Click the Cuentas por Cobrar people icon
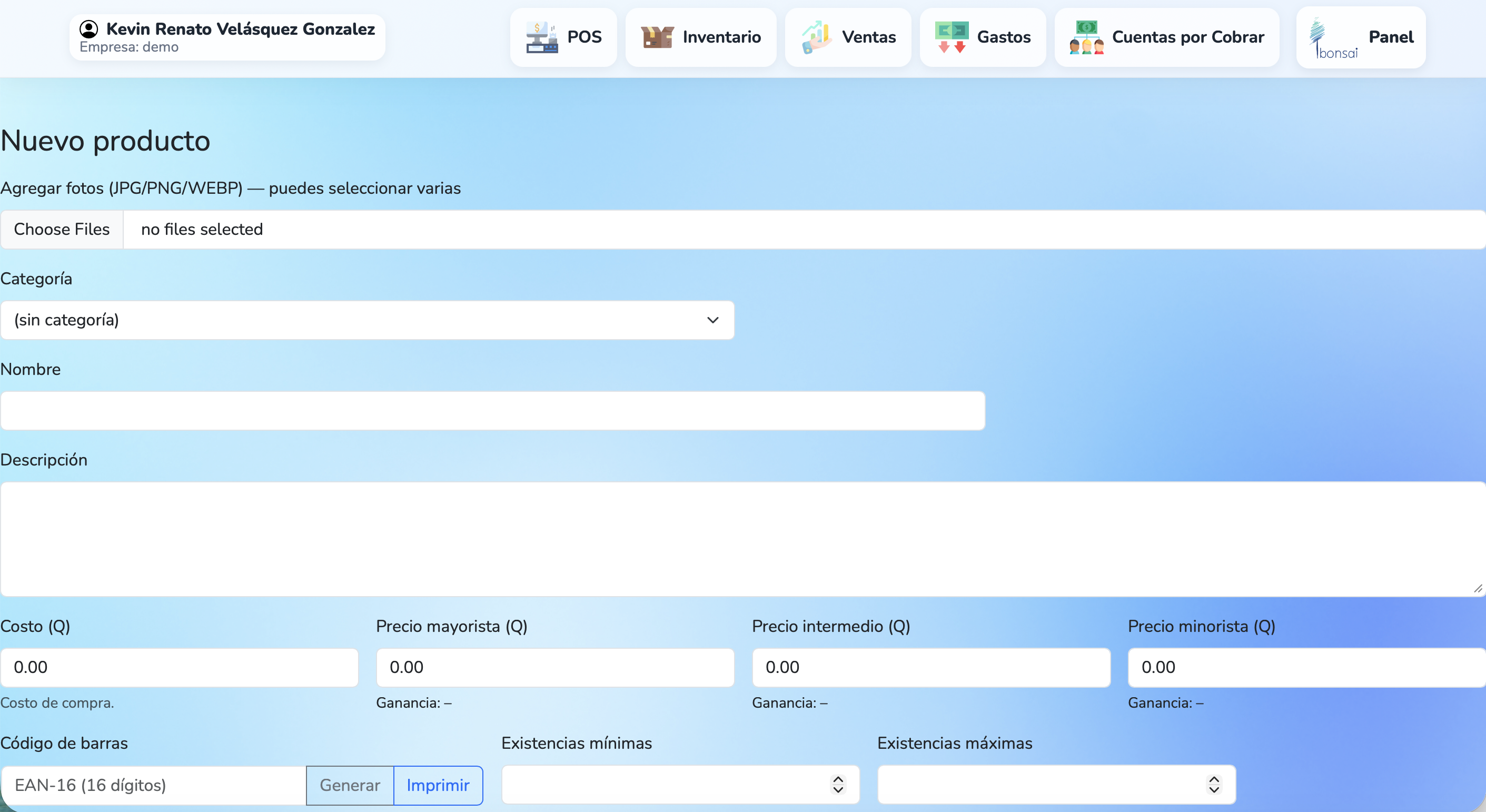The image size is (1486, 812). (x=1086, y=37)
